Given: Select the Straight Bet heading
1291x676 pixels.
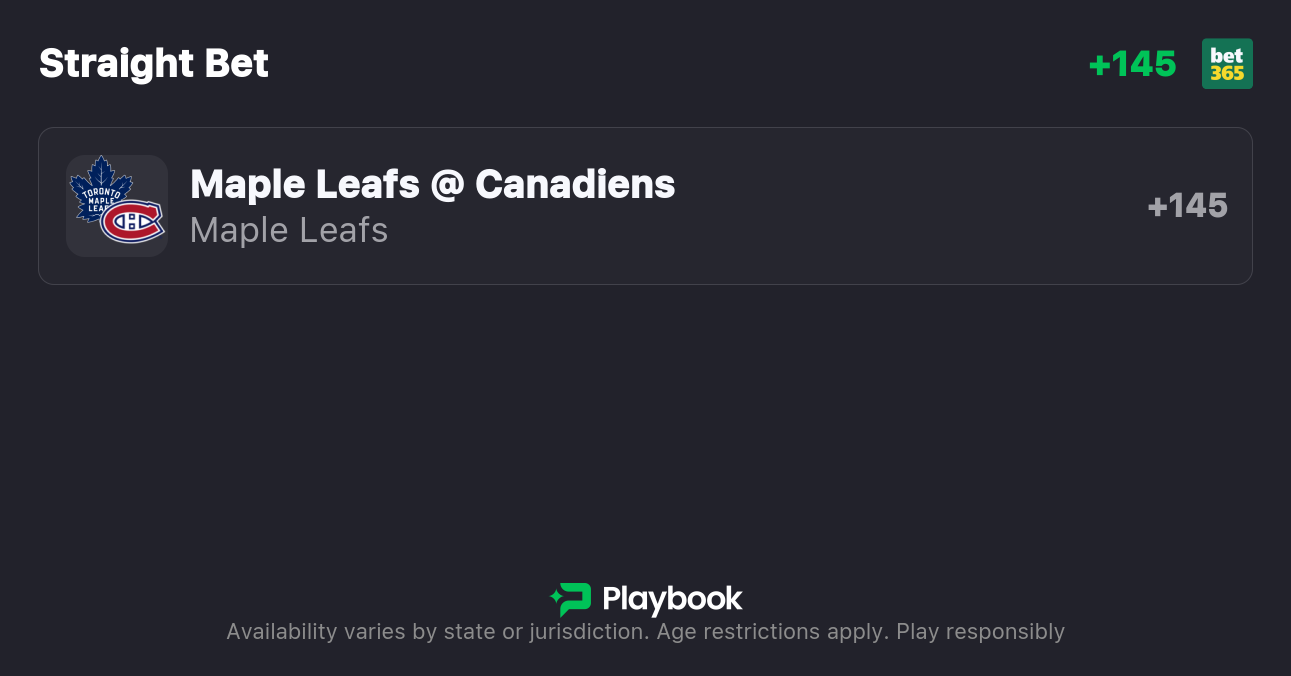Looking at the screenshot, I should [x=154, y=64].
